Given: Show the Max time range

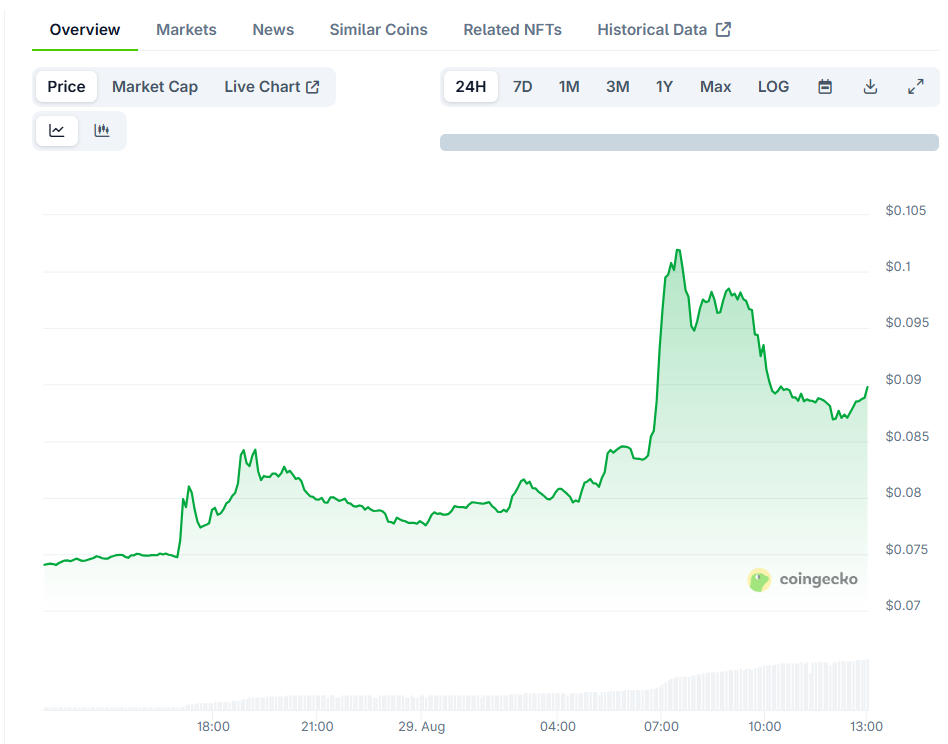Looking at the screenshot, I should pyautogui.click(x=715, y=87).
